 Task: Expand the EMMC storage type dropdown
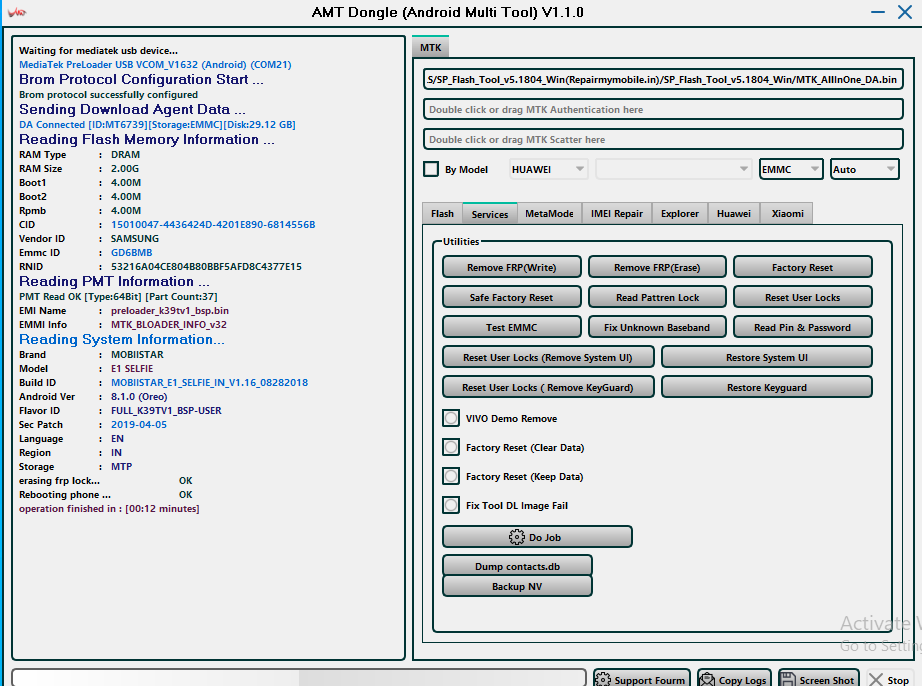coord(791,170)
